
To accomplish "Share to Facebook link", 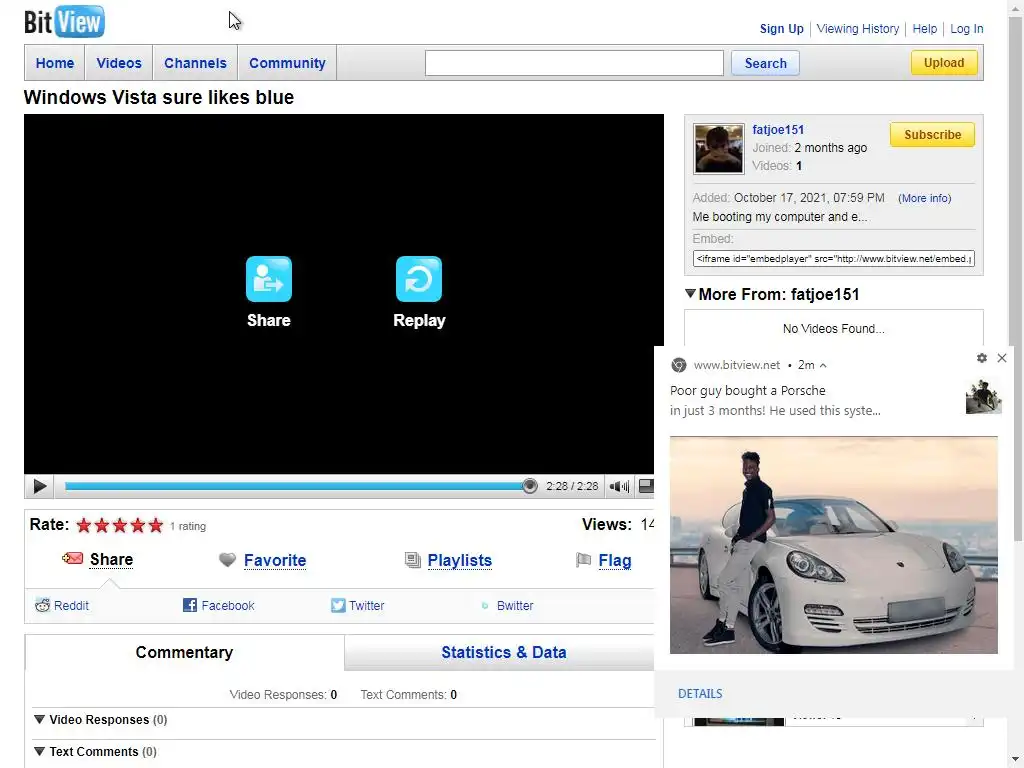I will [228, 605].
